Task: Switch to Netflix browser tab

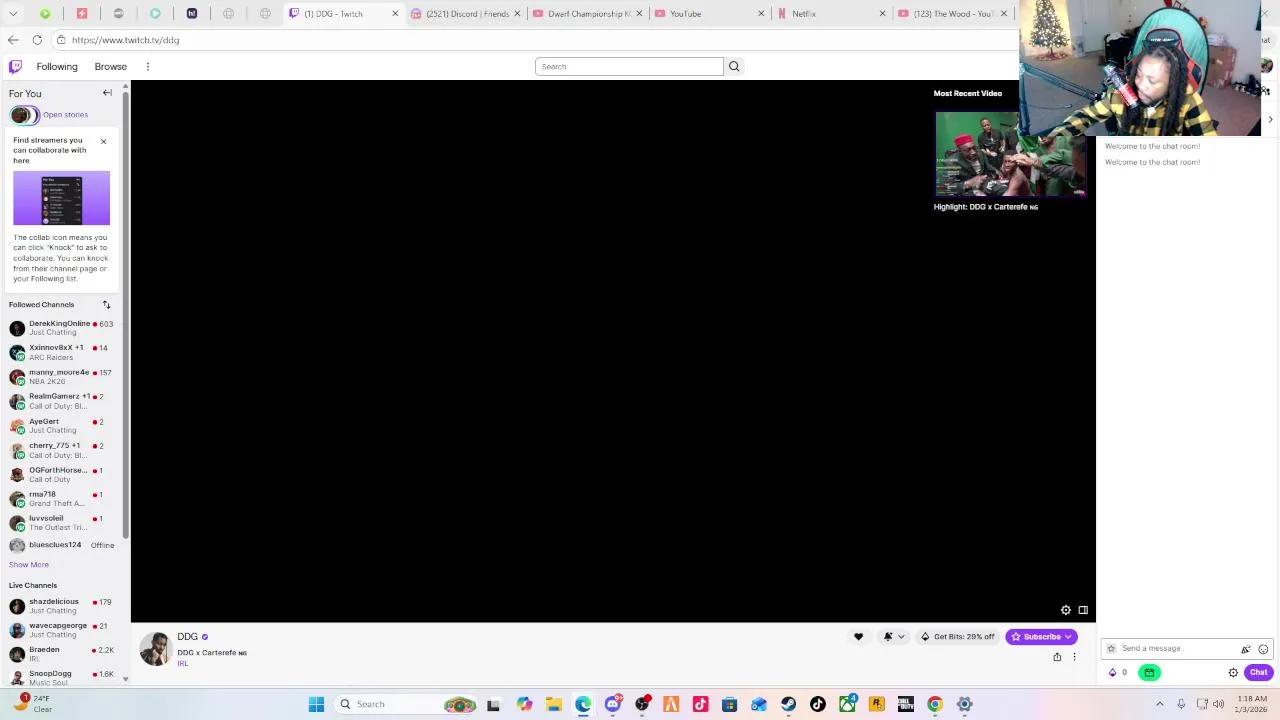Action: coord(831,14)
